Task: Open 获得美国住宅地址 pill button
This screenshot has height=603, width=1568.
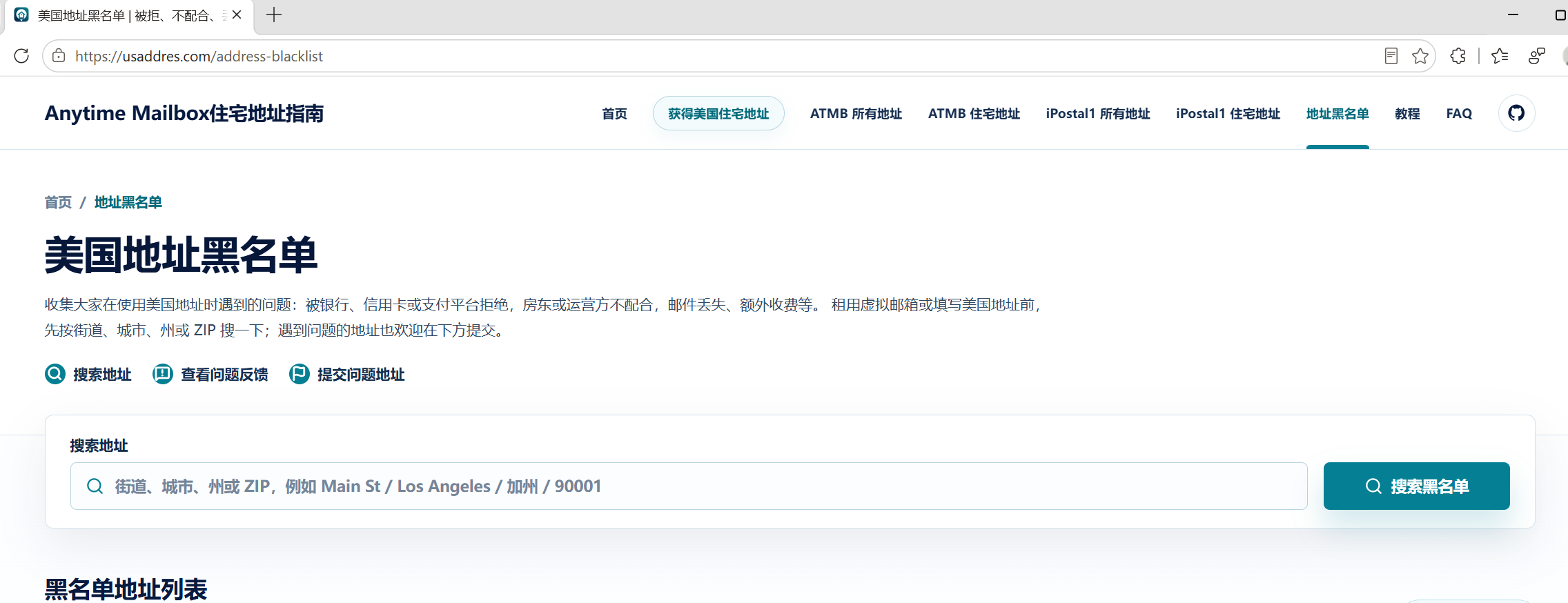Action: (718, 113)
